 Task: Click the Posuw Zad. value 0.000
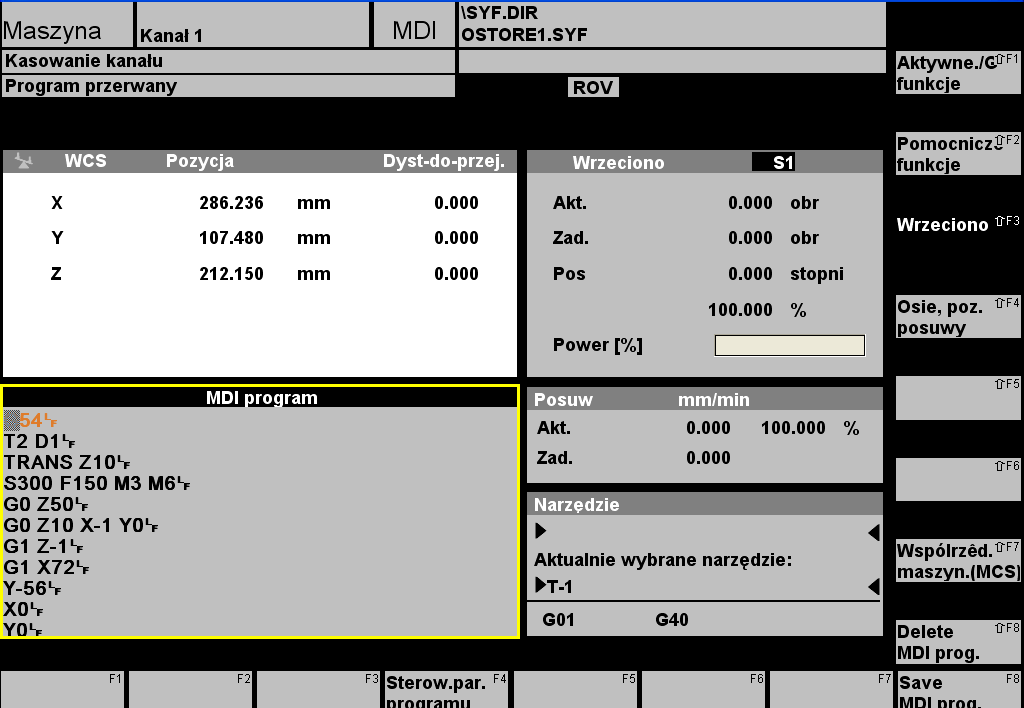click(x=708, y=458)
